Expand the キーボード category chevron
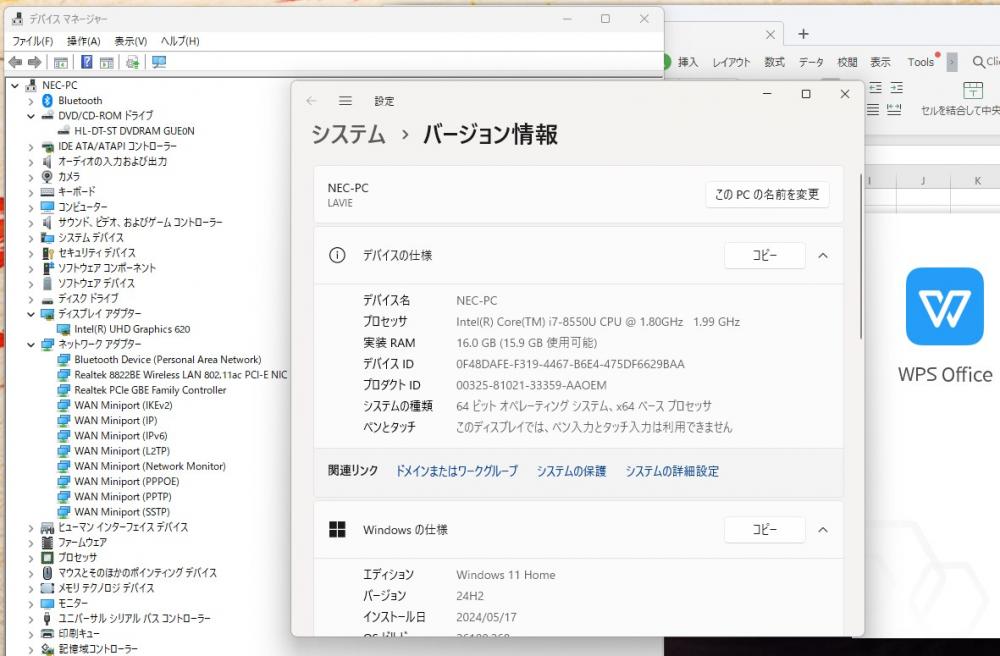1000x656 pixels. pyautogui.click(x=31, y=192)
